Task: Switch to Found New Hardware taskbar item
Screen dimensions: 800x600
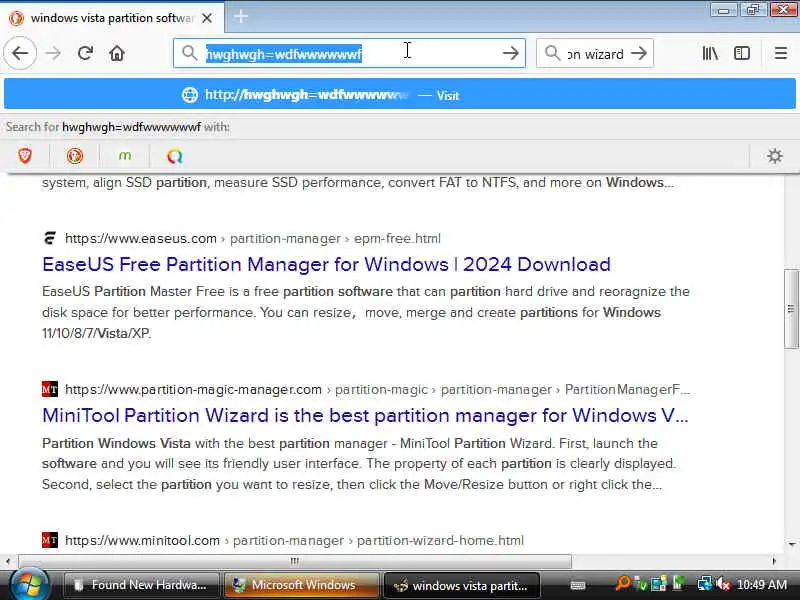Action: point(141,585)
